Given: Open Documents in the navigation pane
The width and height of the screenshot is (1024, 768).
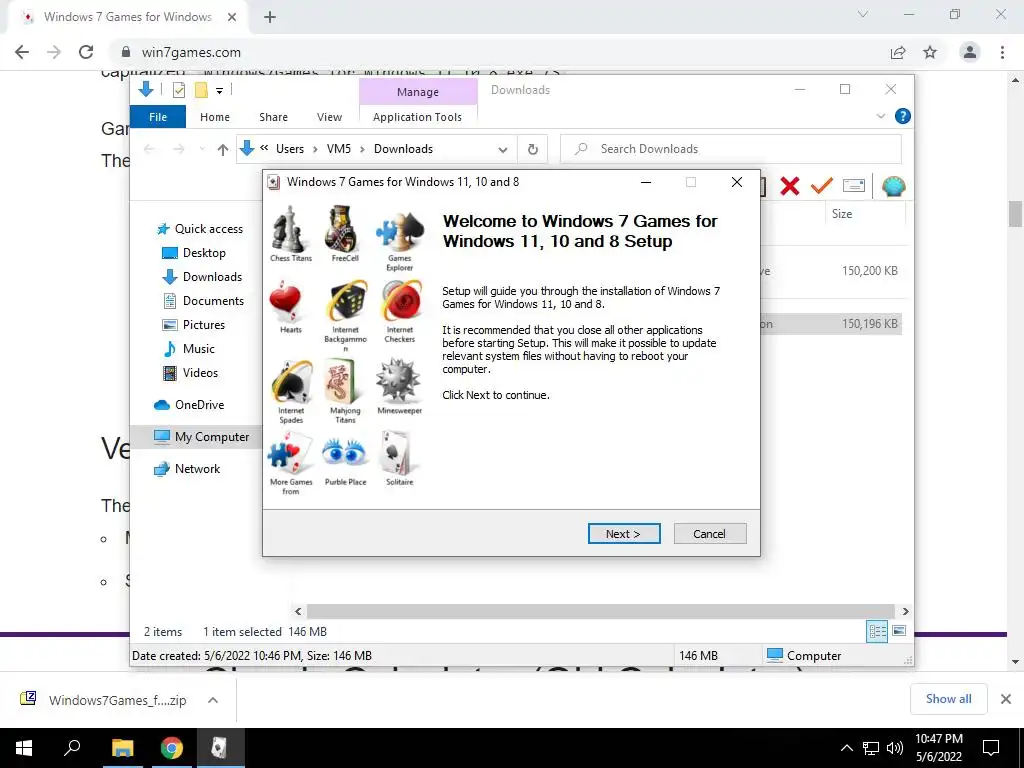Looking at the screenshot, I should click(203, 300).
